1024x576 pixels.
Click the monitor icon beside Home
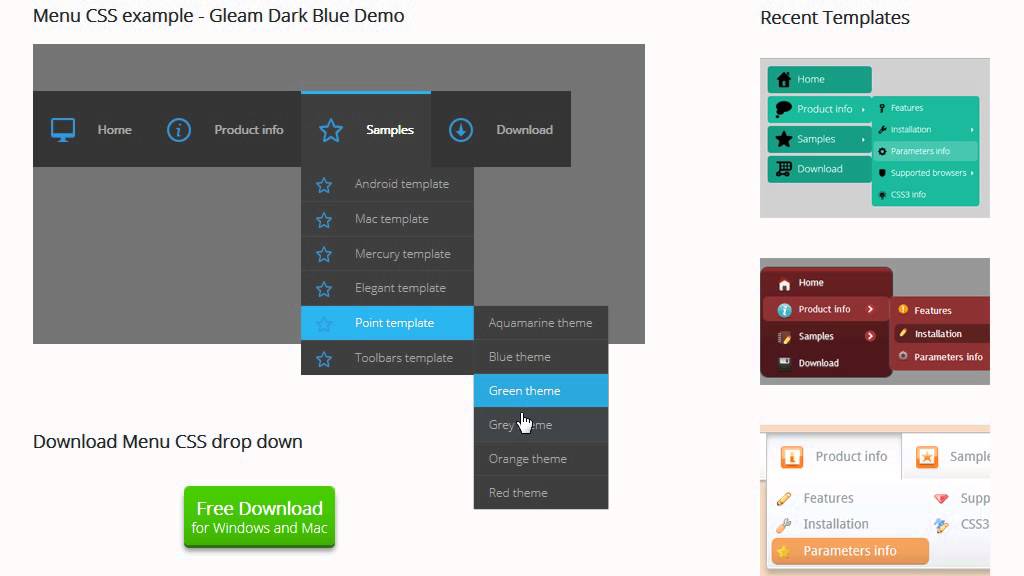tap(63, 130)
